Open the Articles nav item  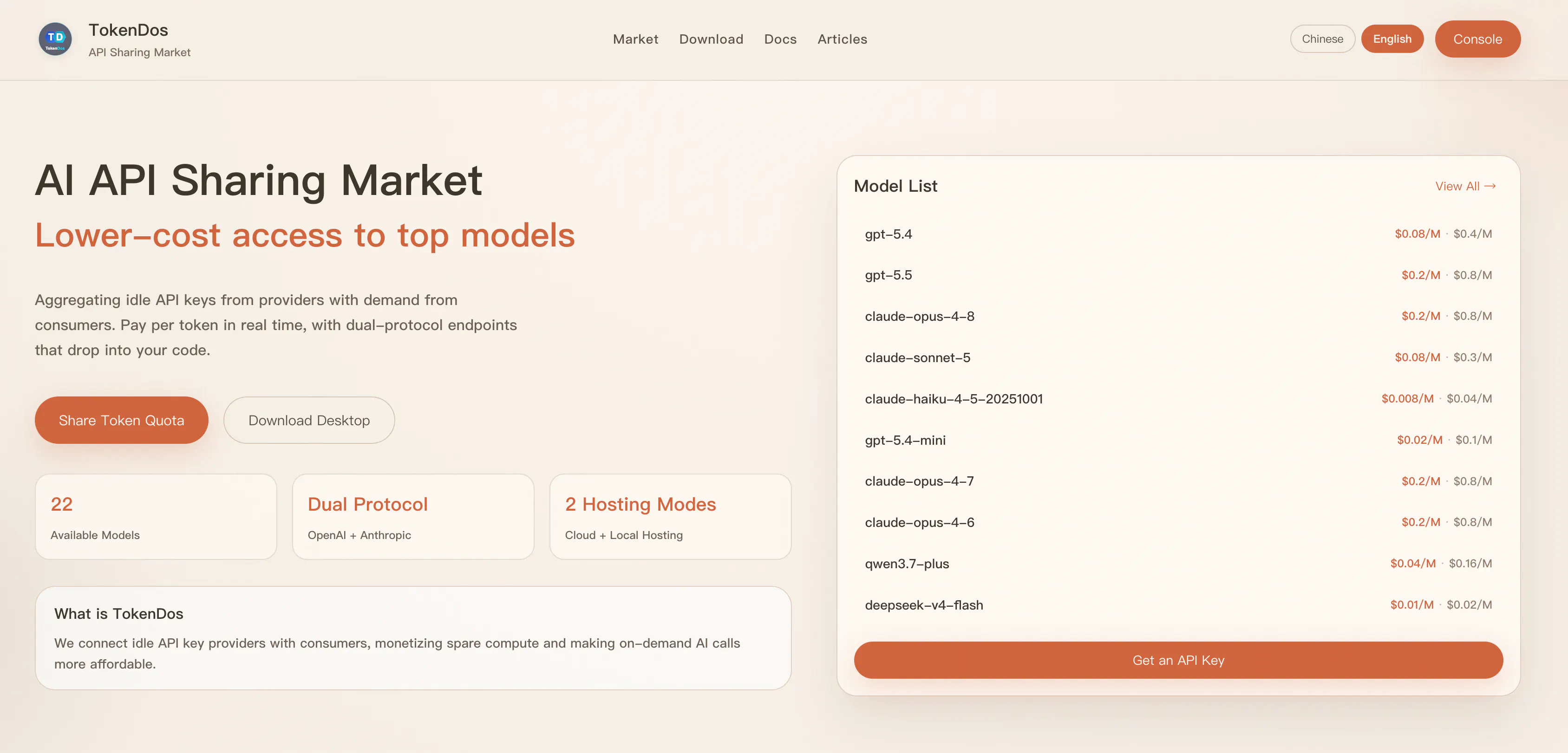click(842, 39)
